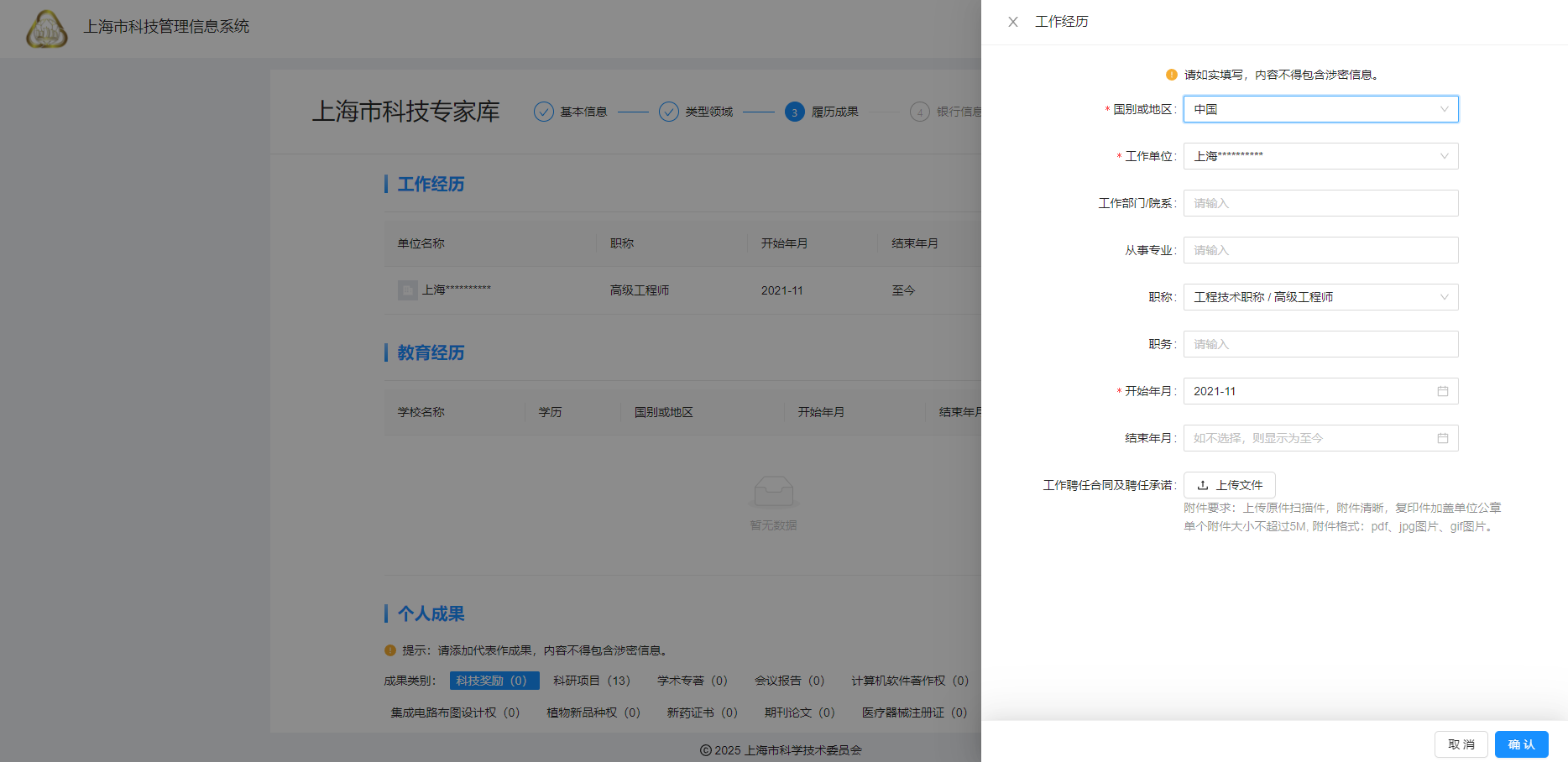This screenshot has width=1568, height=762.
Task: Focus the 工作部门/院系 input field
Action: click(1320, 203)
